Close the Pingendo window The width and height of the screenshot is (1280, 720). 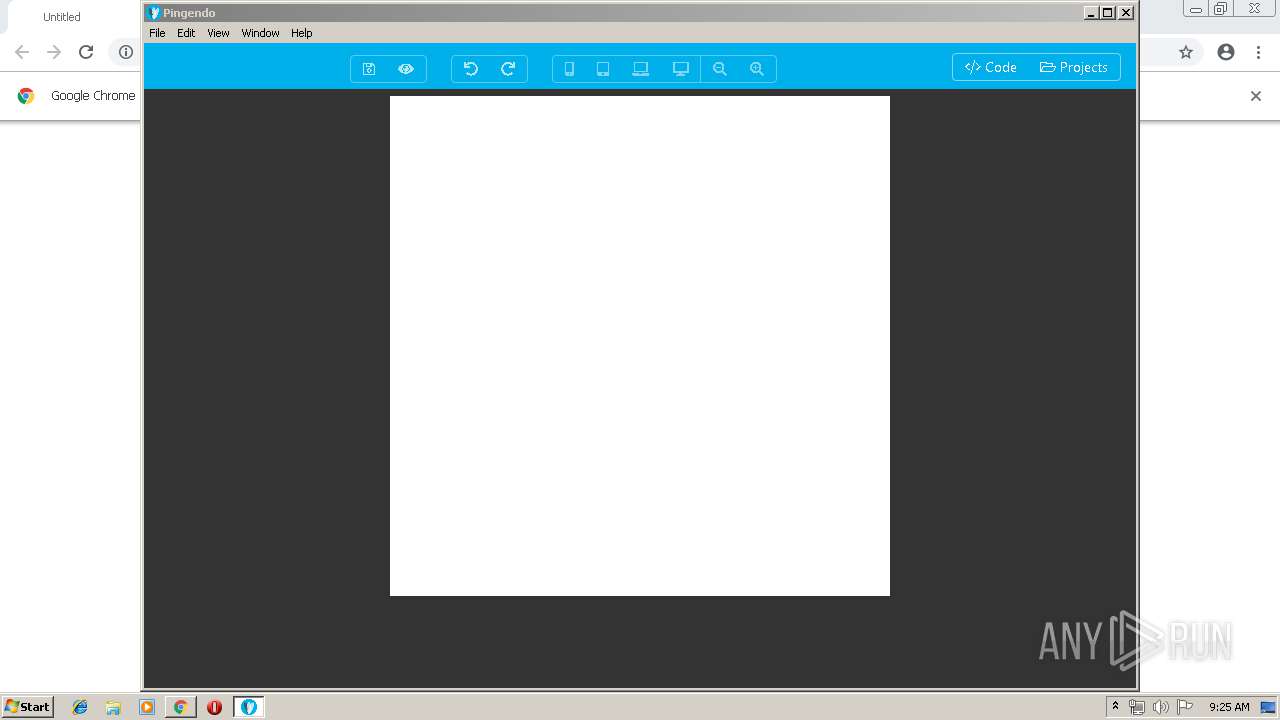[x=1126, y=13]
